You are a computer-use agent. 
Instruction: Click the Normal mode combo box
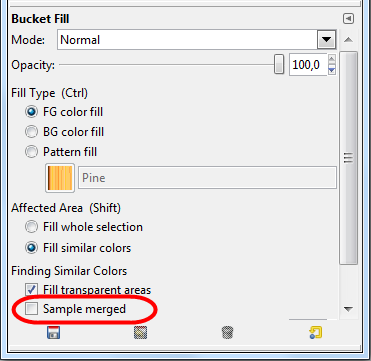click(x=197, y=40)
